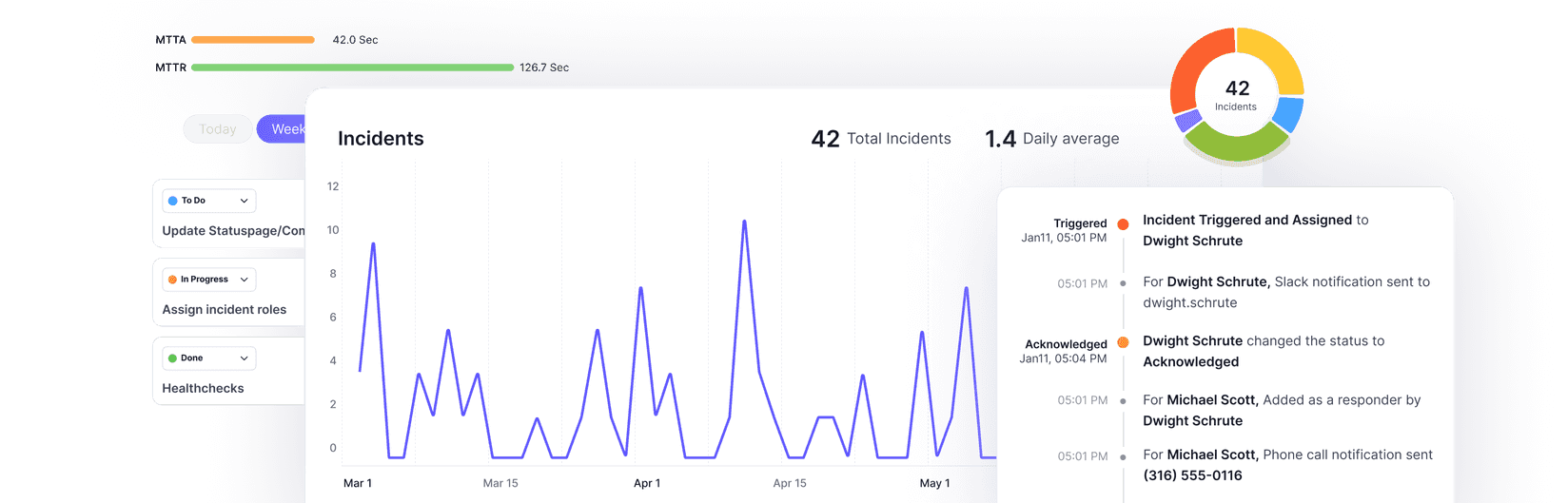The image size is (1568, 503).
Task: Open the Healthchecks task
Action: coord(203,389)
